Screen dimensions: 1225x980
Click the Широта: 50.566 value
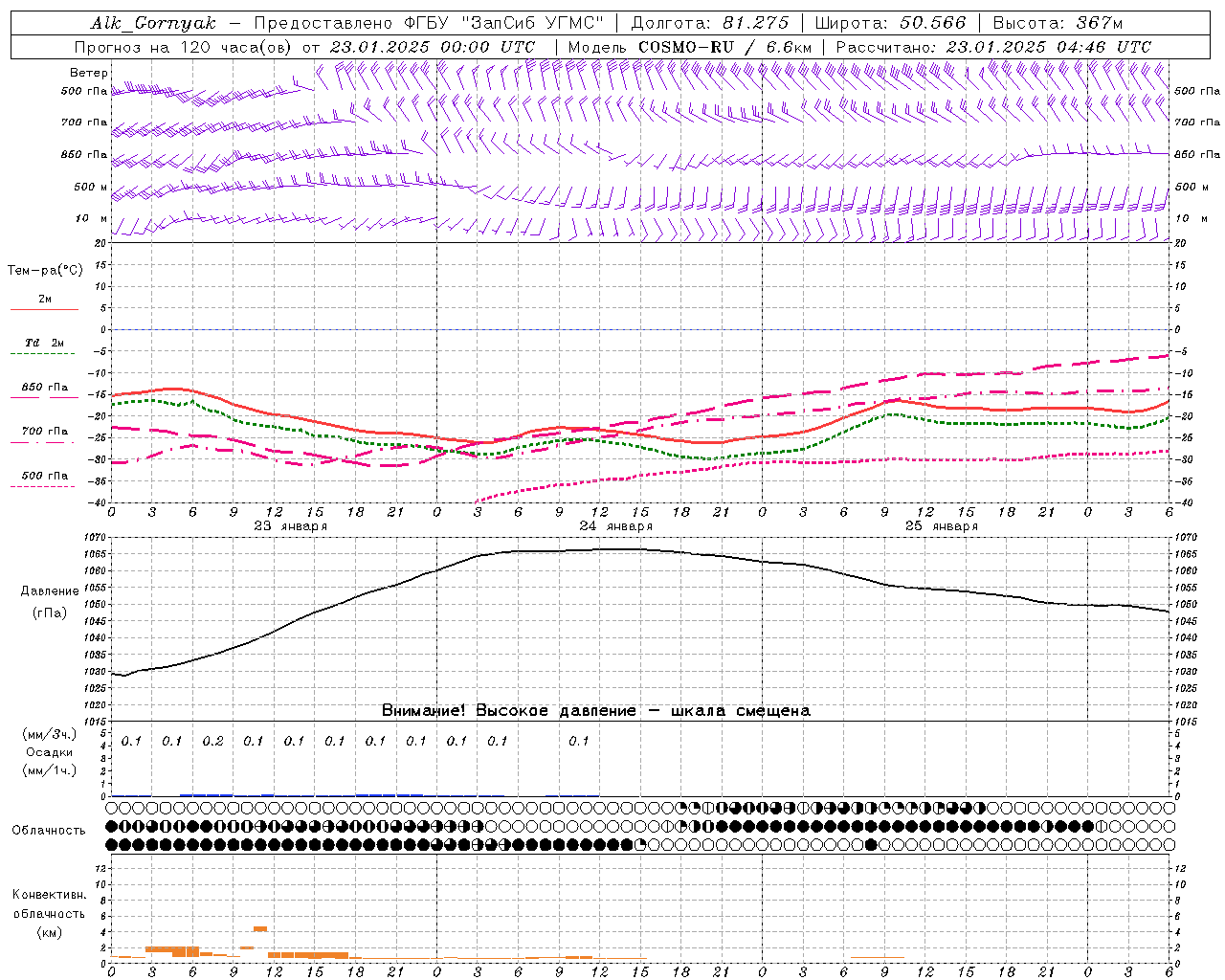point(890,23)
